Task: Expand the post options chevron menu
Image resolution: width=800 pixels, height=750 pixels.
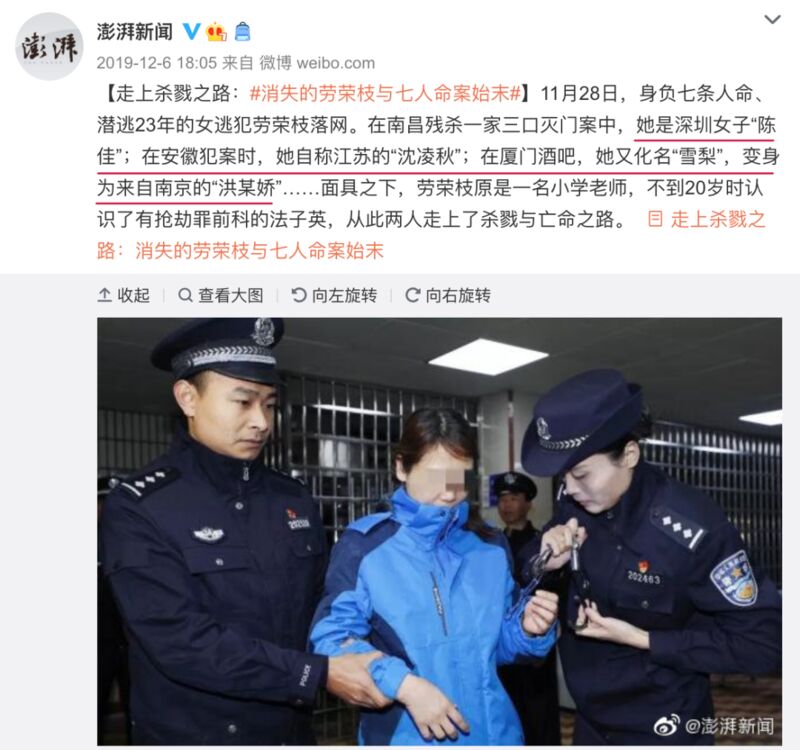Action: (772, 20)
